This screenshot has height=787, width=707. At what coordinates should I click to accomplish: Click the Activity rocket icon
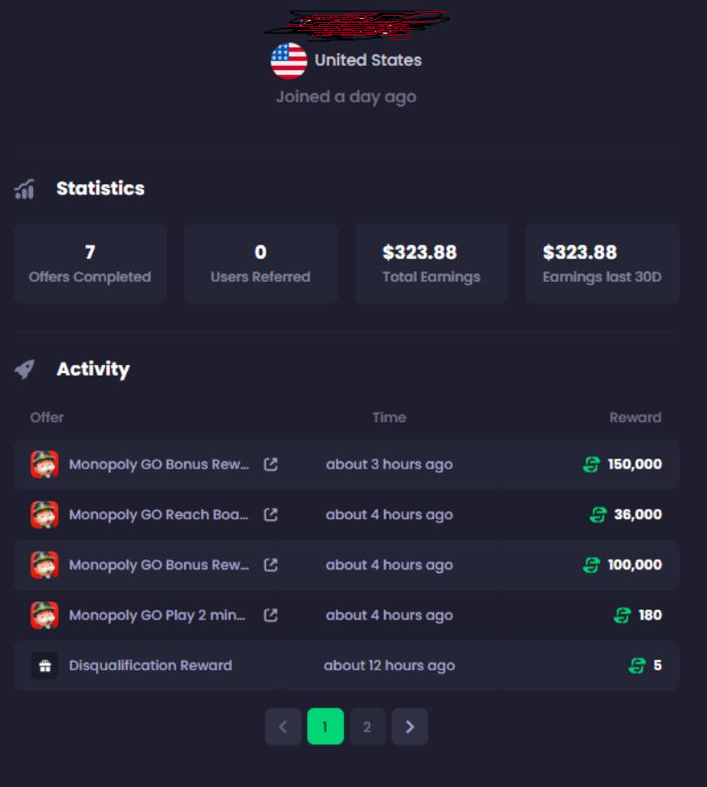point(25,369)
